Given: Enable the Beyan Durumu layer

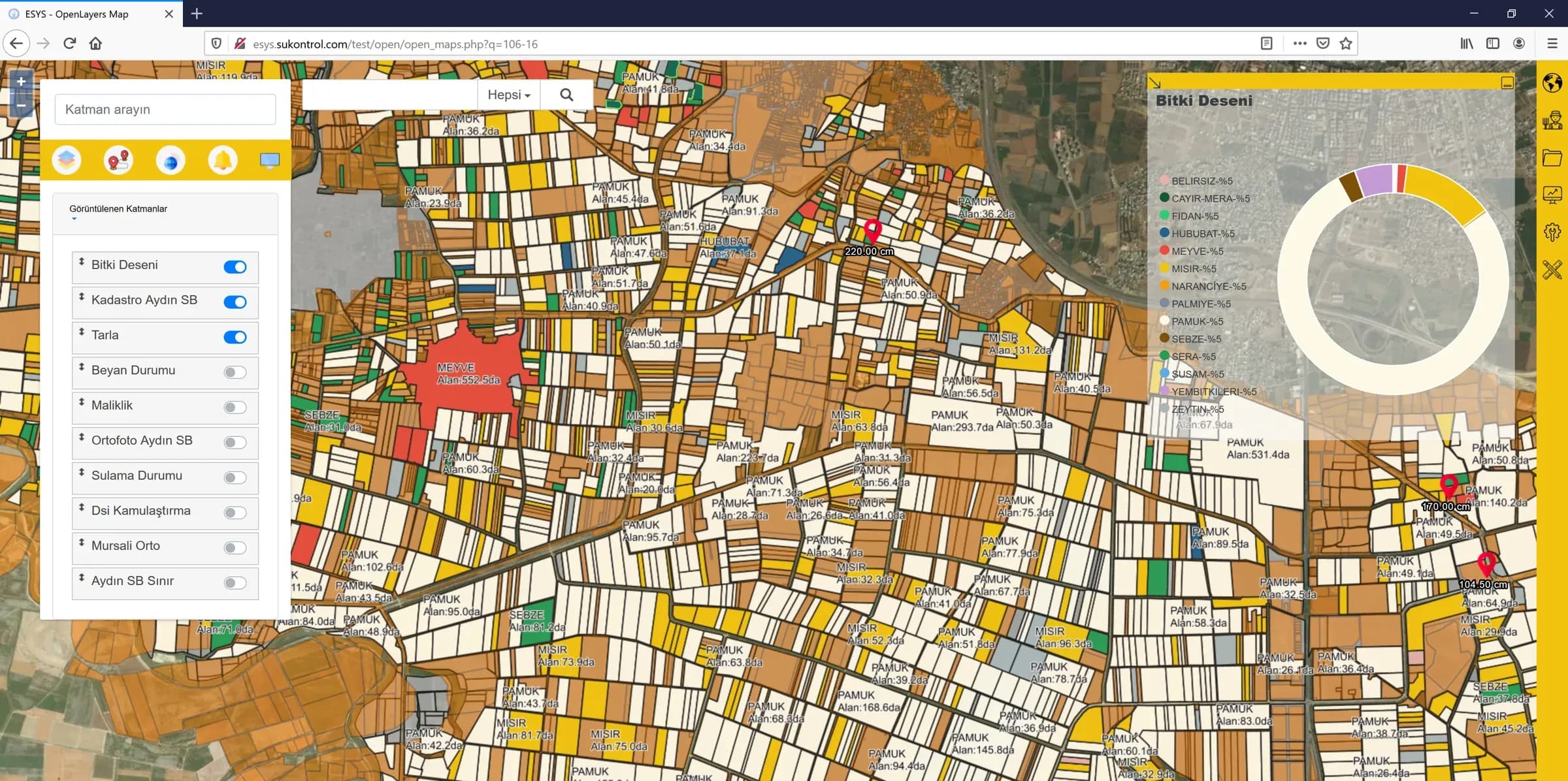Looking at the screenshot, I should coord(235,372).
